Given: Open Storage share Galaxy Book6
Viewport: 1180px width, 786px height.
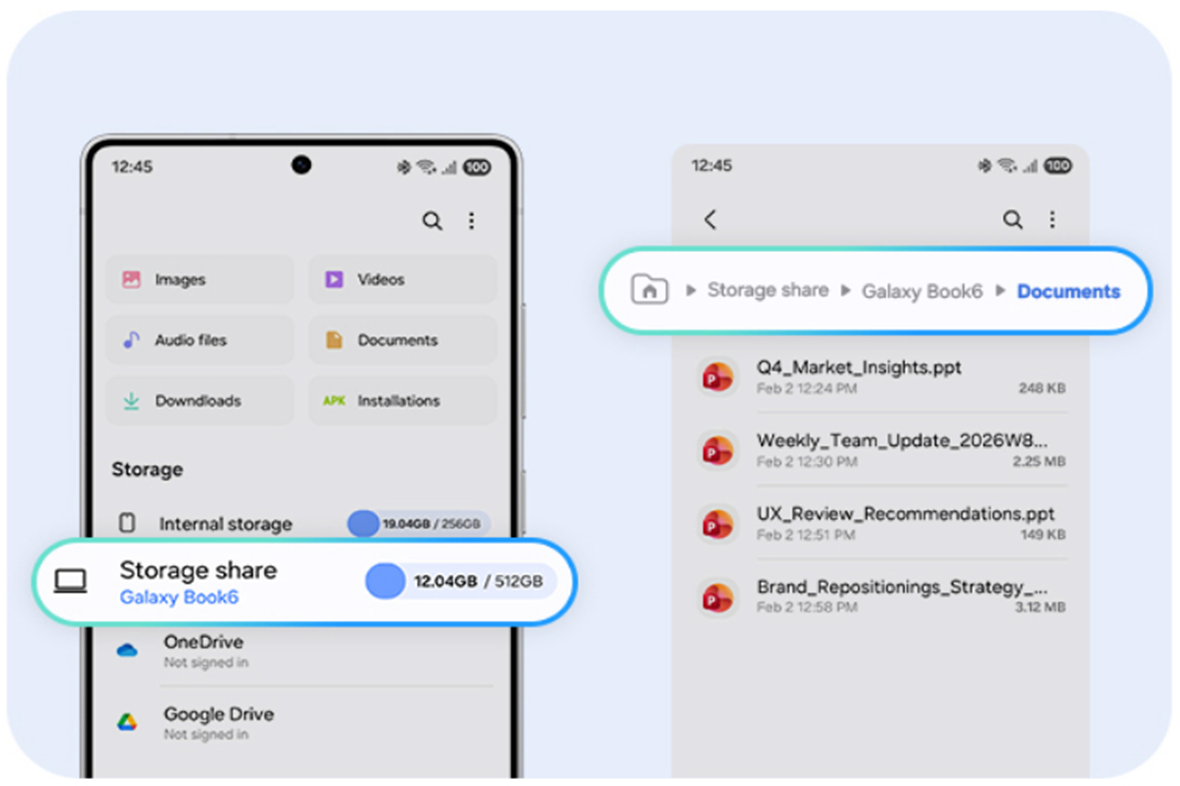Looking at the screenshot, I should click(304, 582).
